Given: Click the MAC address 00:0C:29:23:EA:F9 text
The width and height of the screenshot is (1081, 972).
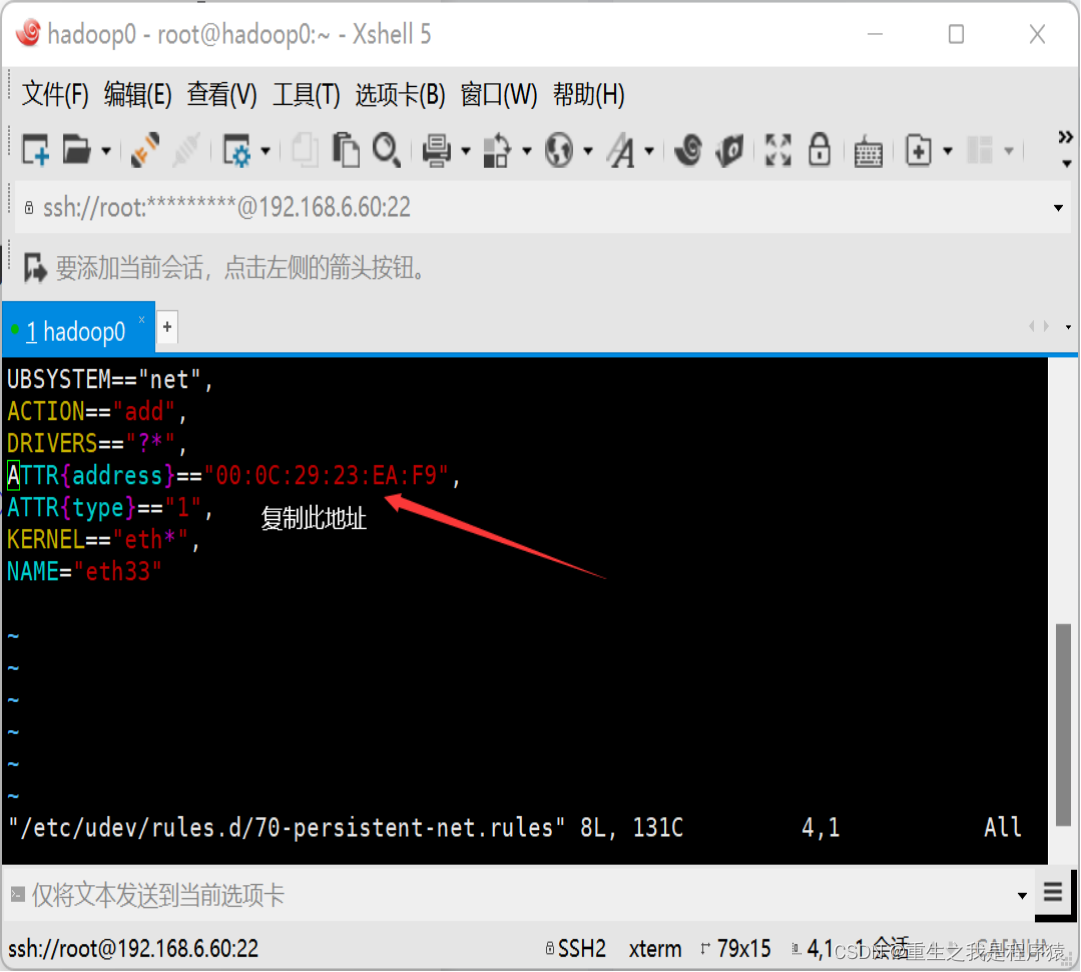Looking at the screenshot, I should pos(326,476).
